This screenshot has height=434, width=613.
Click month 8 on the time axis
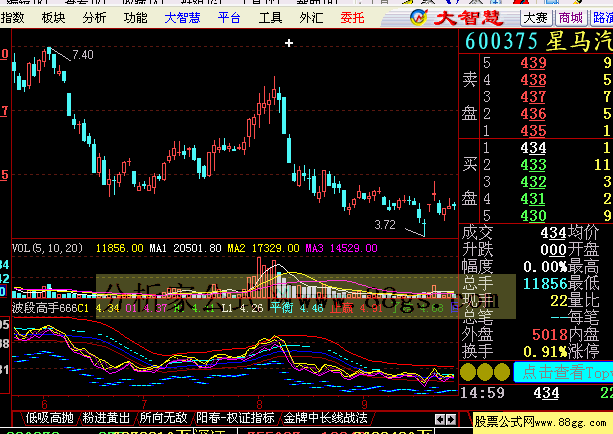click(x=259, y=404)
